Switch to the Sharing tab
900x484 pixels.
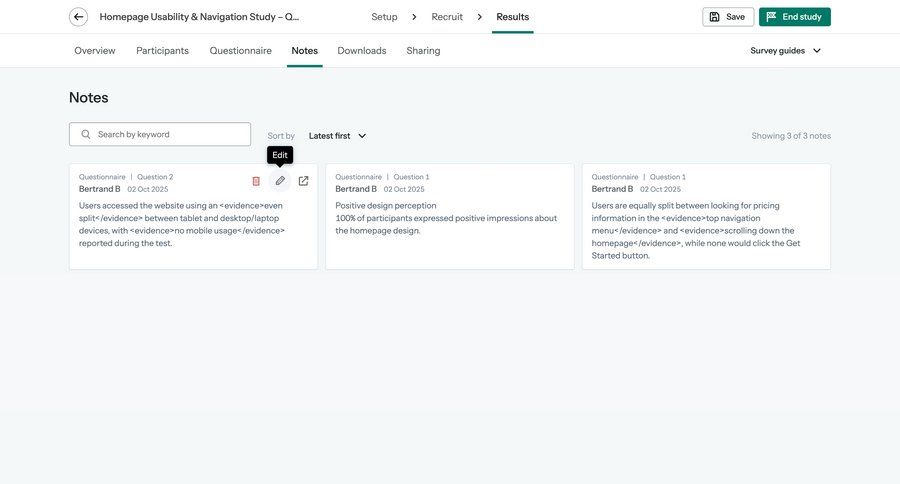[x=424, y=51]
